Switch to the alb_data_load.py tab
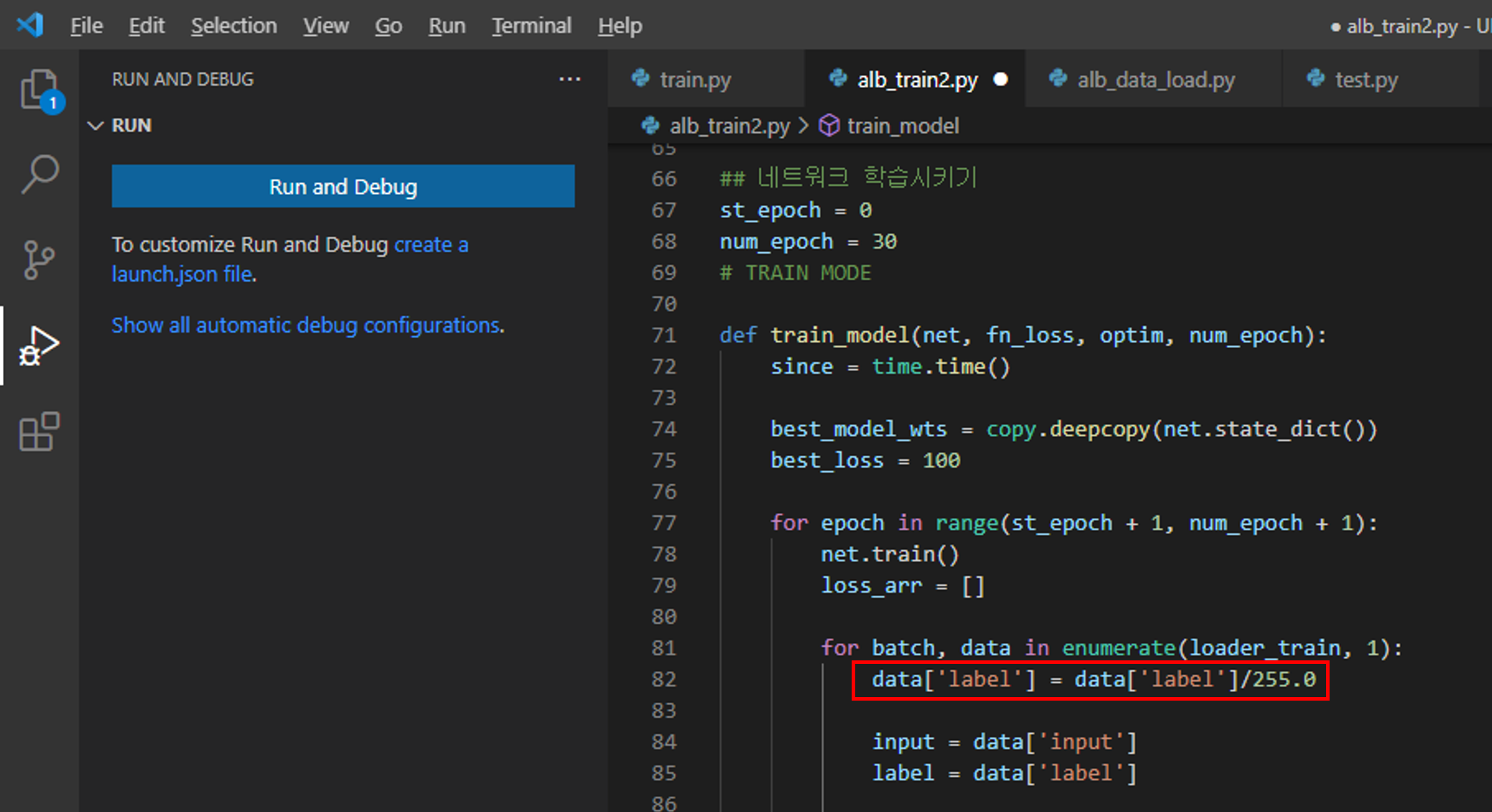This screenshot has width=1492, height=812. coord(1155,79)
